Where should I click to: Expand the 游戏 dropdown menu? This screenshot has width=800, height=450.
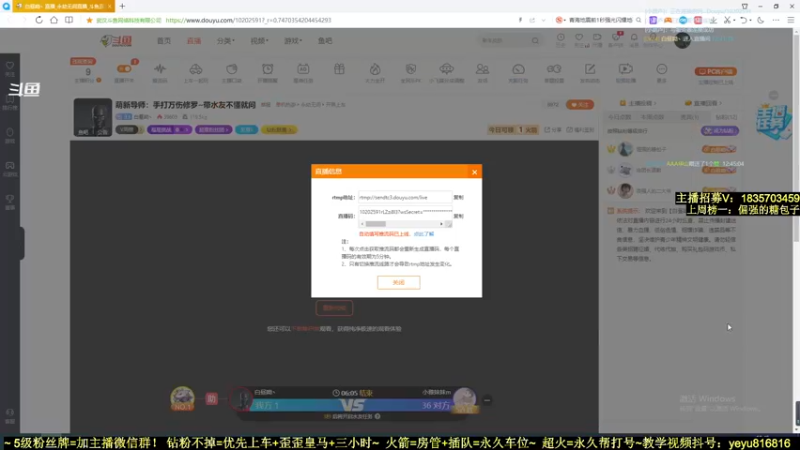293,41
